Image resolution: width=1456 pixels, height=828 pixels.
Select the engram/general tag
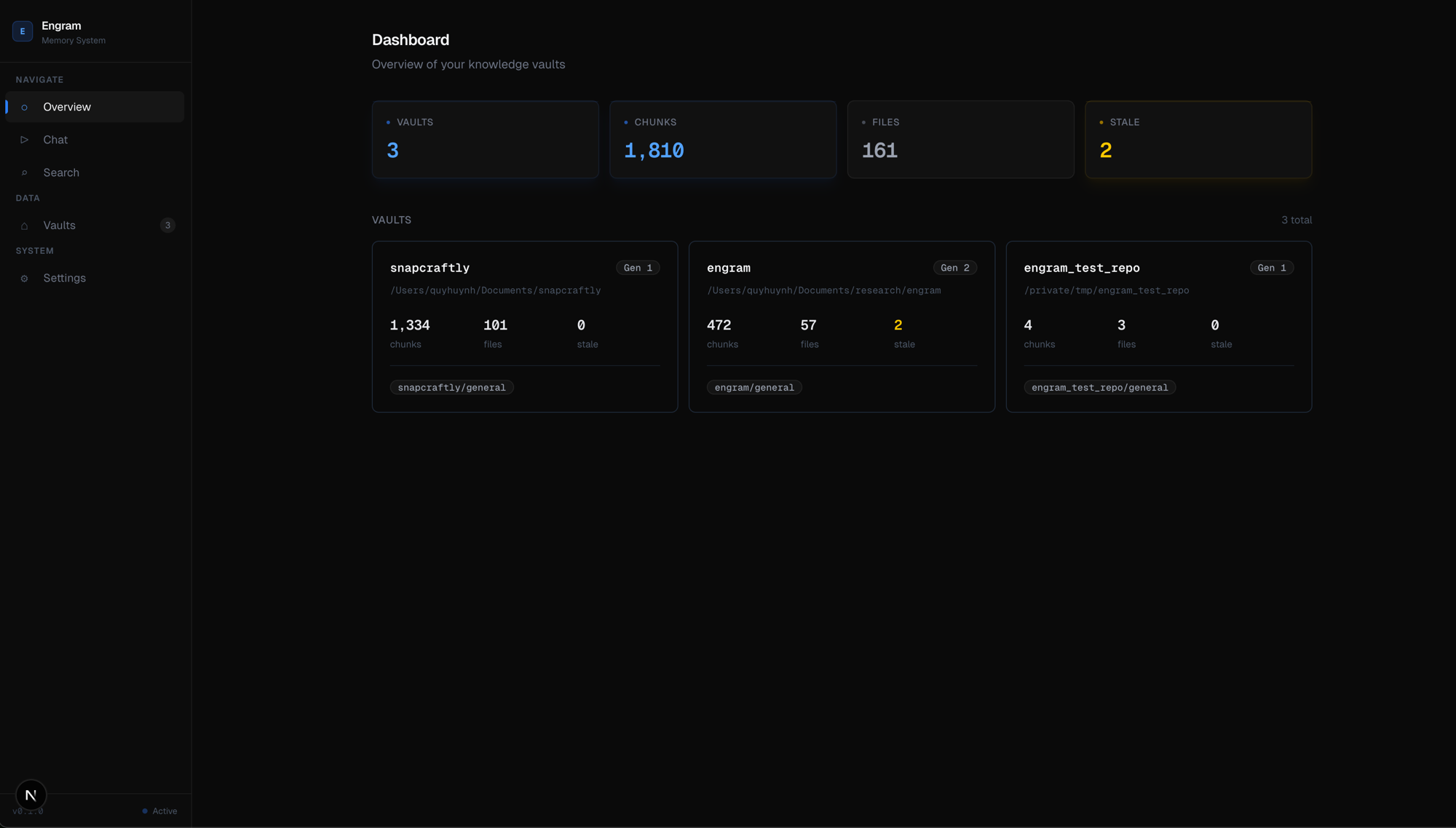pyautogui.click(x=754, y=387)
